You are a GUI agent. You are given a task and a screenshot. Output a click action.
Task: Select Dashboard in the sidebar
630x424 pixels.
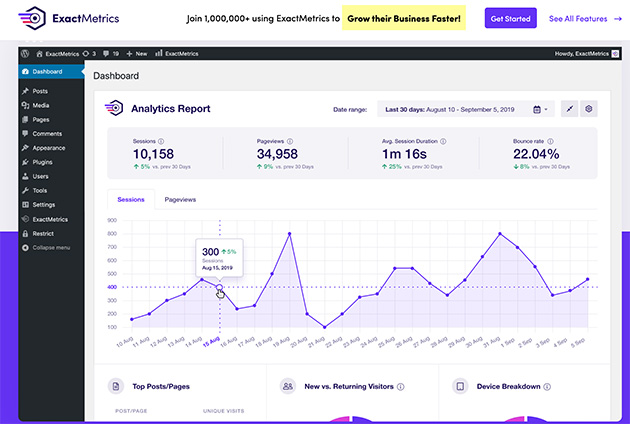(x=51, y=72)
